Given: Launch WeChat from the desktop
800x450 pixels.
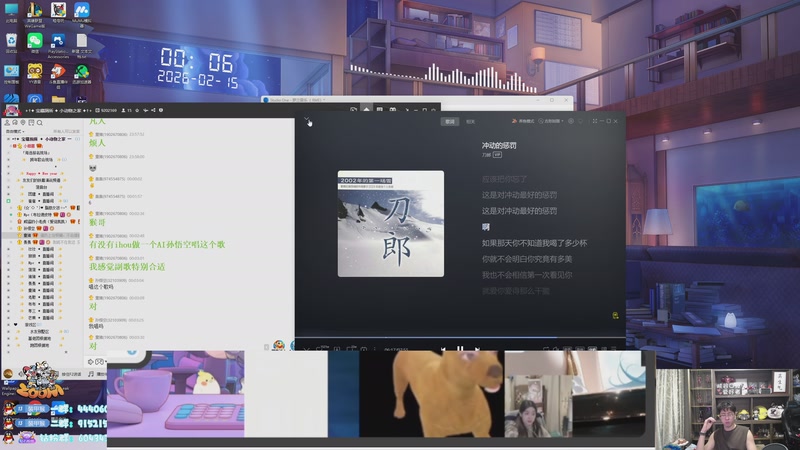Looking at the screenshot, I should click(34, 43).
